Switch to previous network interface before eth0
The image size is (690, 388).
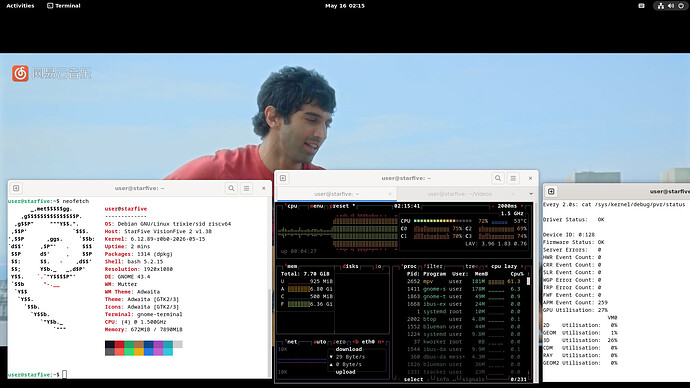click(x=356, y=341)
